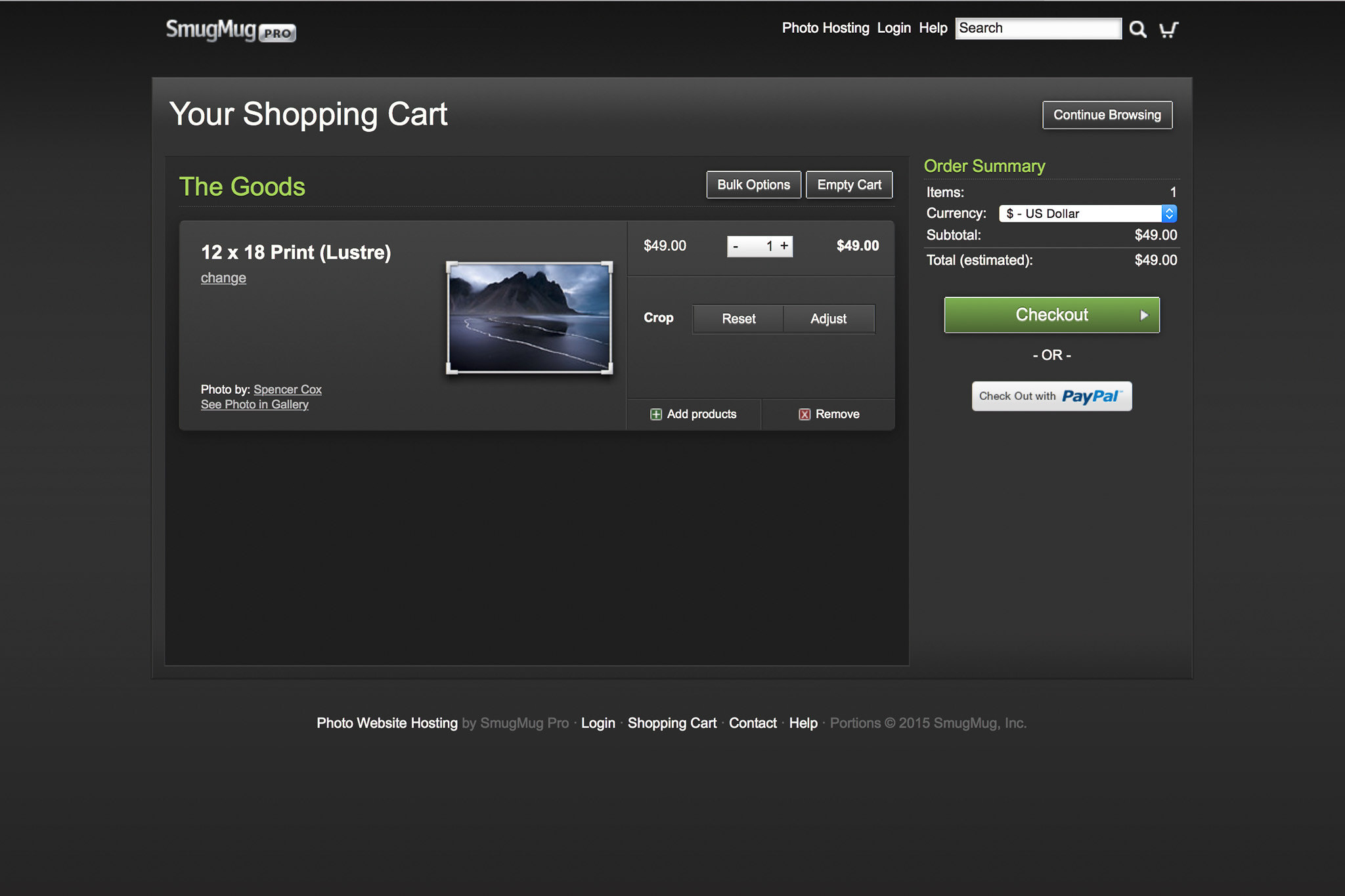Image resolution: width=1345 pixels, height=896 pixels.
Task: Open the mountain beach photo thumbnail
Action: [529, 318]
